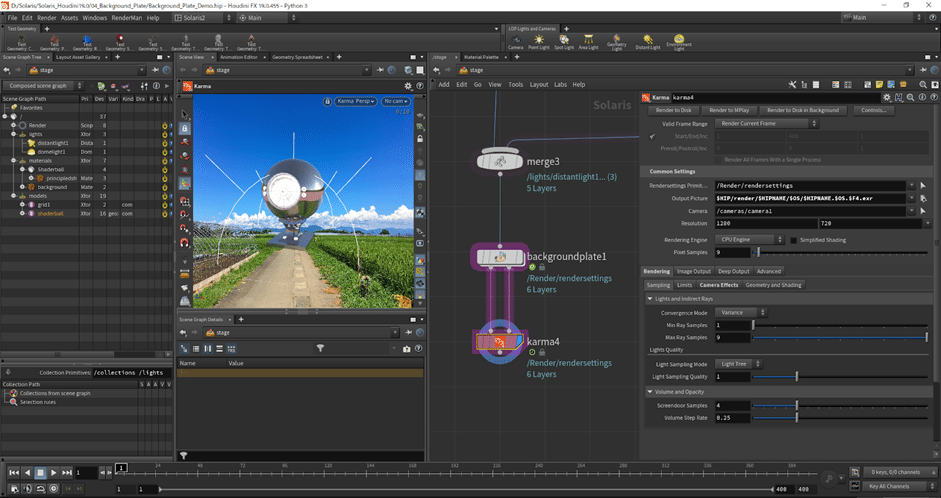Click the Render to MPlay button
941x498 pixels.
729,110
